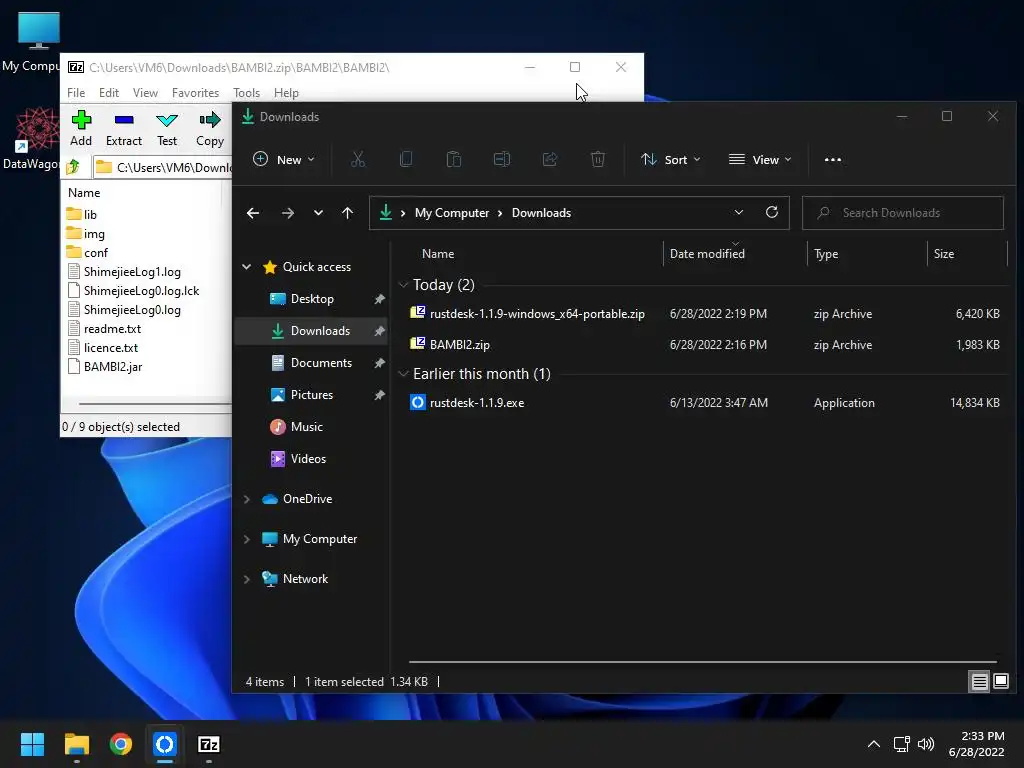
Task: Switch to details view layout icon
Action: [x=980, y=682]
